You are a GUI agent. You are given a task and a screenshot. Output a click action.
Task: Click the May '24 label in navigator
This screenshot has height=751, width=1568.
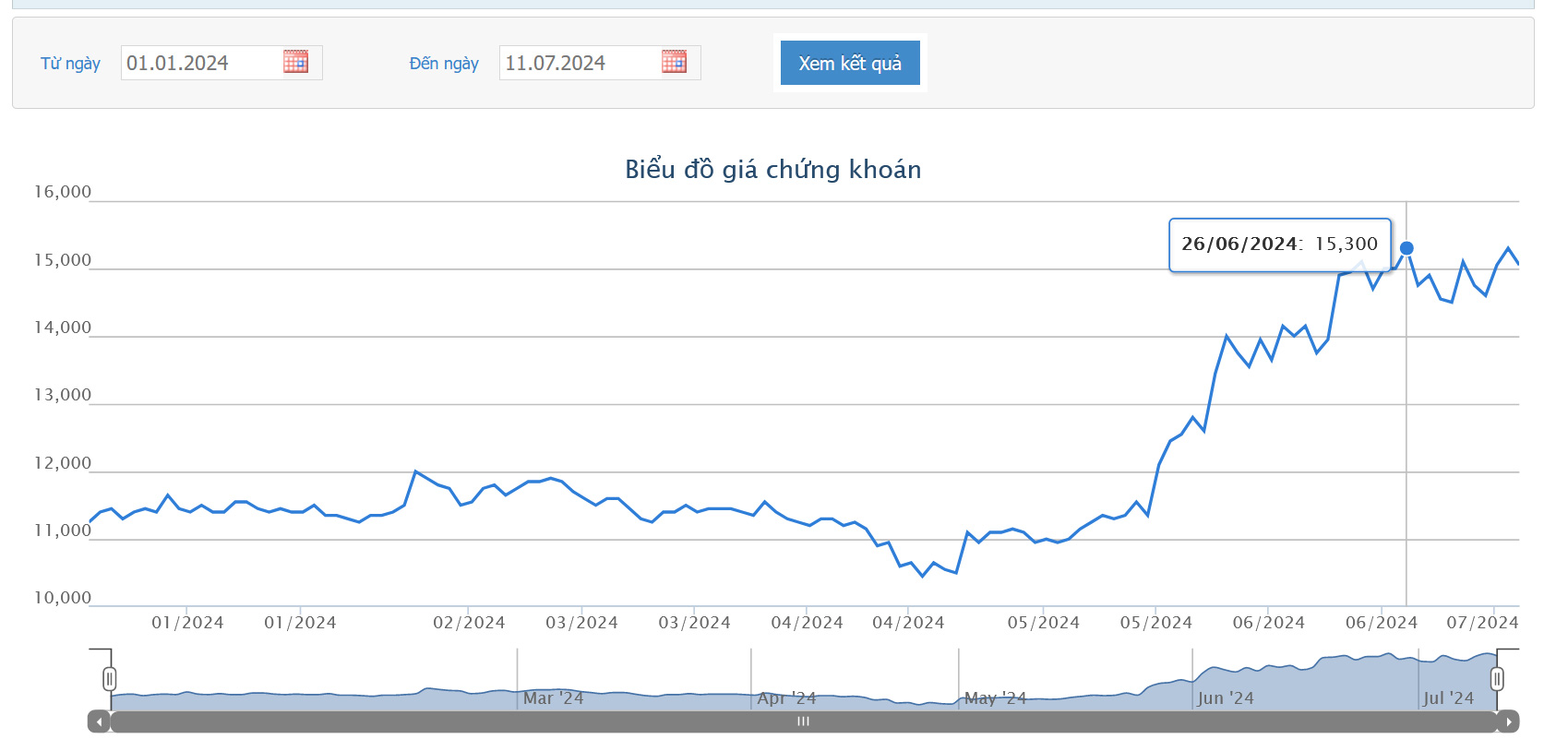click(995, 698)
